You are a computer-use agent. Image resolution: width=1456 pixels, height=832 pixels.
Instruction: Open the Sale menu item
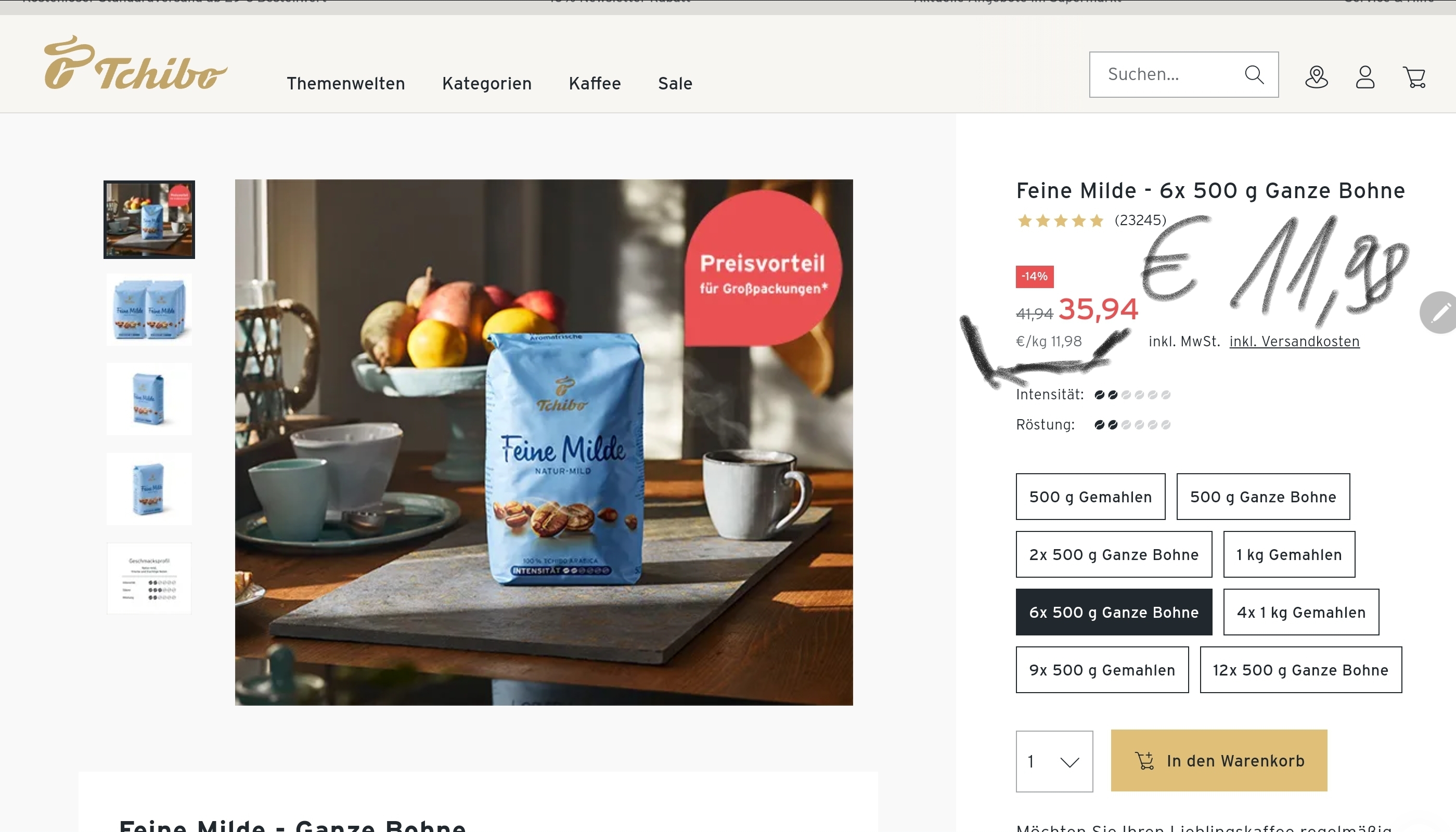tap(675, 83)
